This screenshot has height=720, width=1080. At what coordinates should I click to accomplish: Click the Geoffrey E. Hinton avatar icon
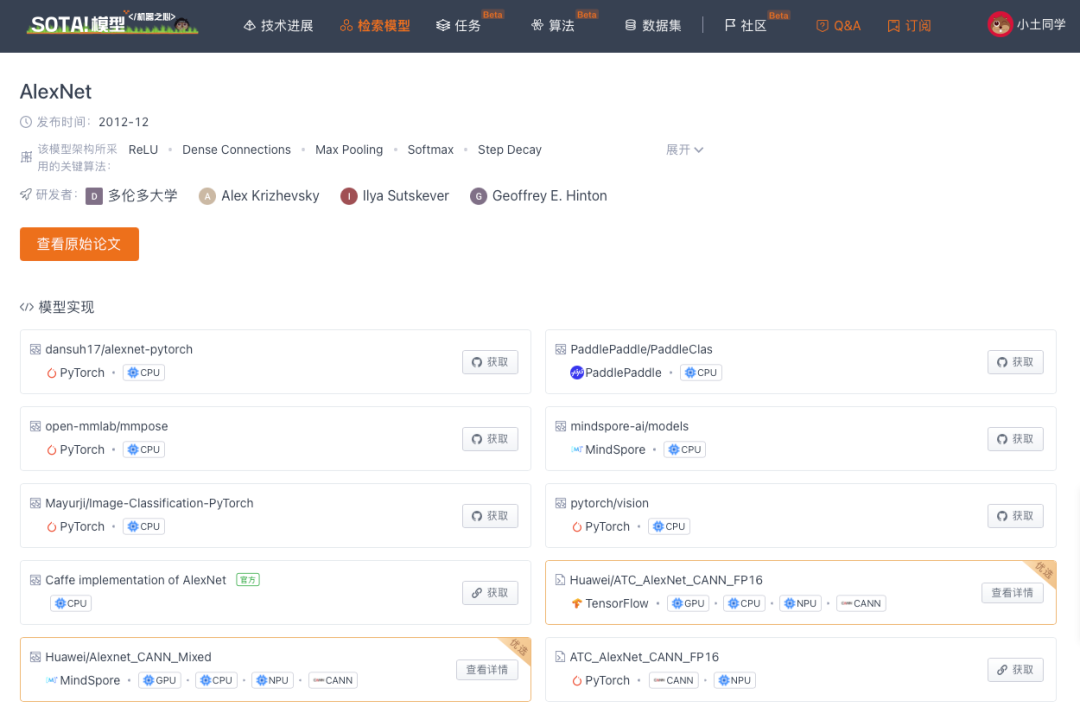point(478,196)
